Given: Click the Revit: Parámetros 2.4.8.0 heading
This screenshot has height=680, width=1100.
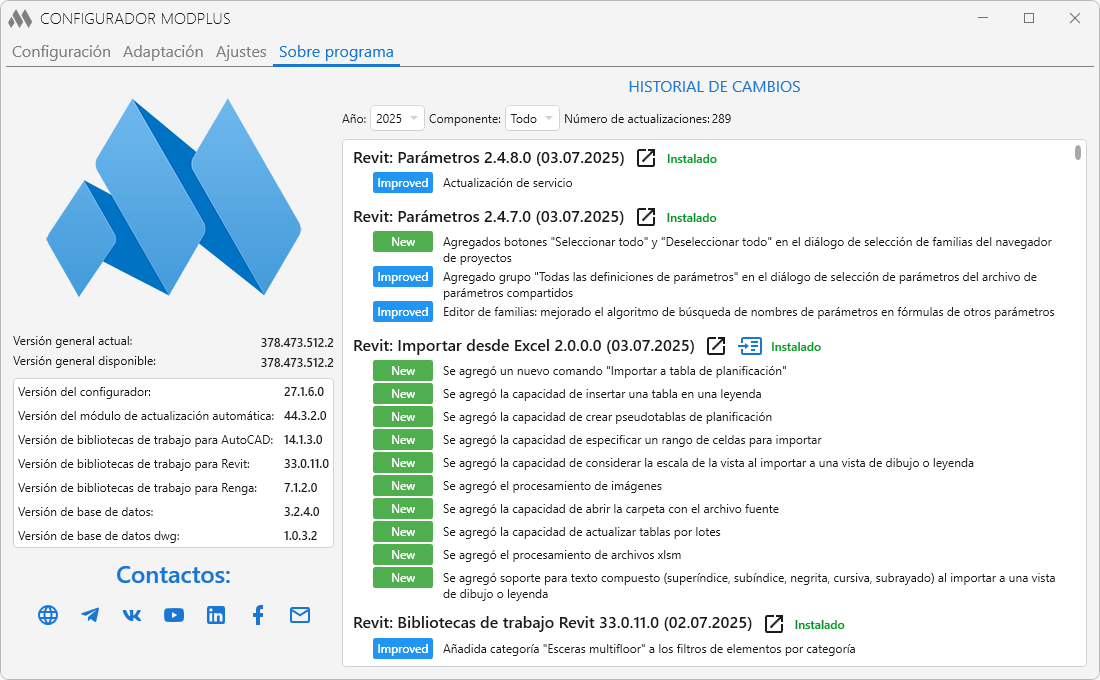Looking at the screenshot, I should pos(488,158).
